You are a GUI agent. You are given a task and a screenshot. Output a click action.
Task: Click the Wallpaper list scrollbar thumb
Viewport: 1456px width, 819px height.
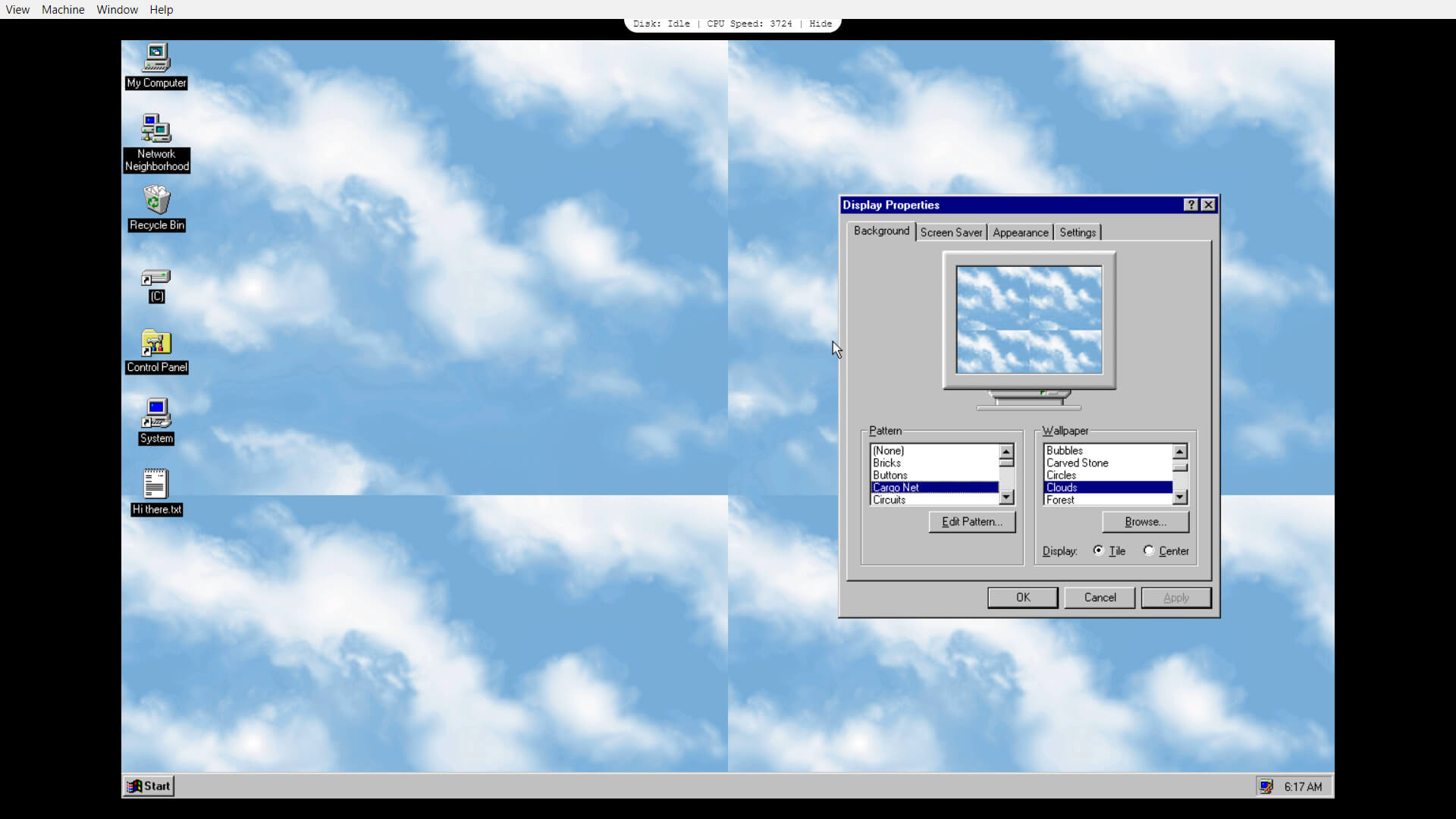(1179, 467)
